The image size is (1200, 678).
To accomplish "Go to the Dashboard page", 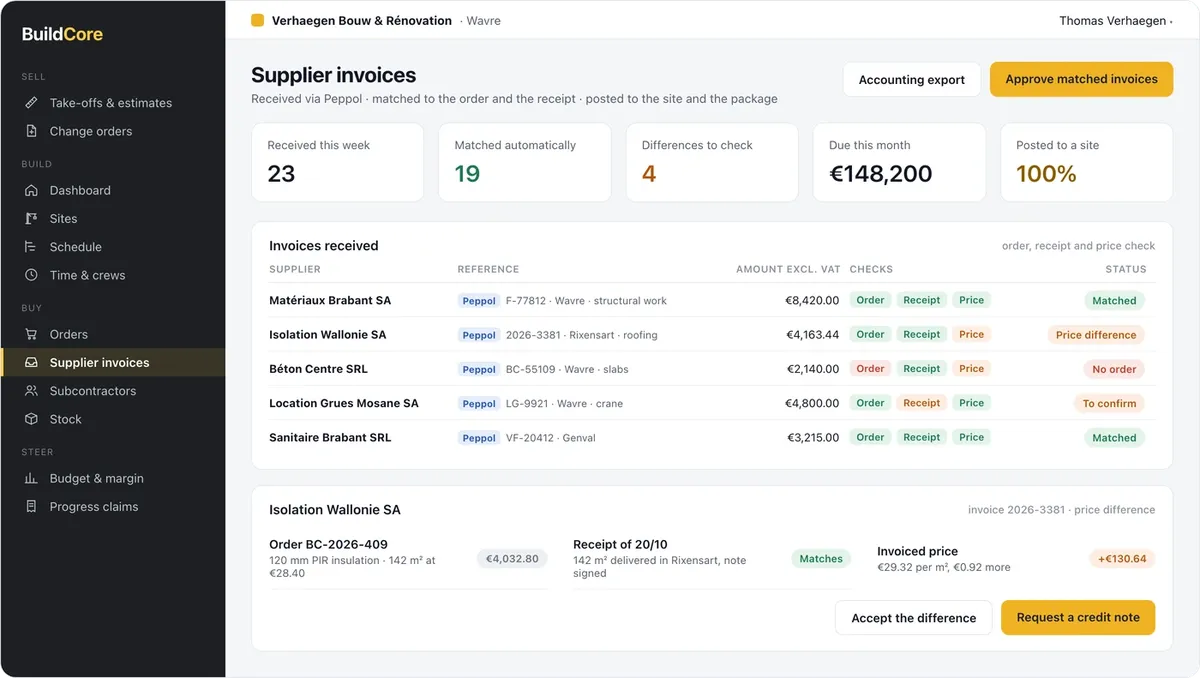I will [112, 190].
